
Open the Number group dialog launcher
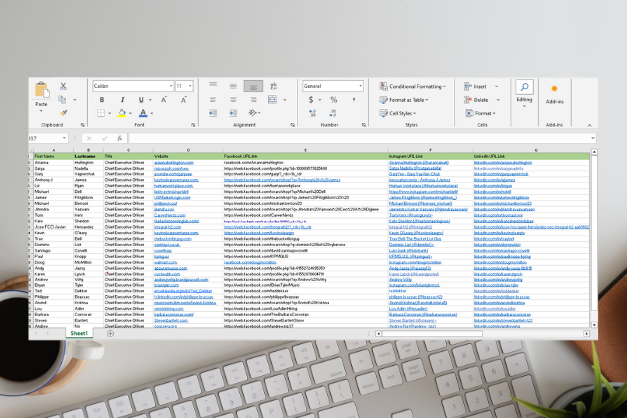tap(364, 125)
